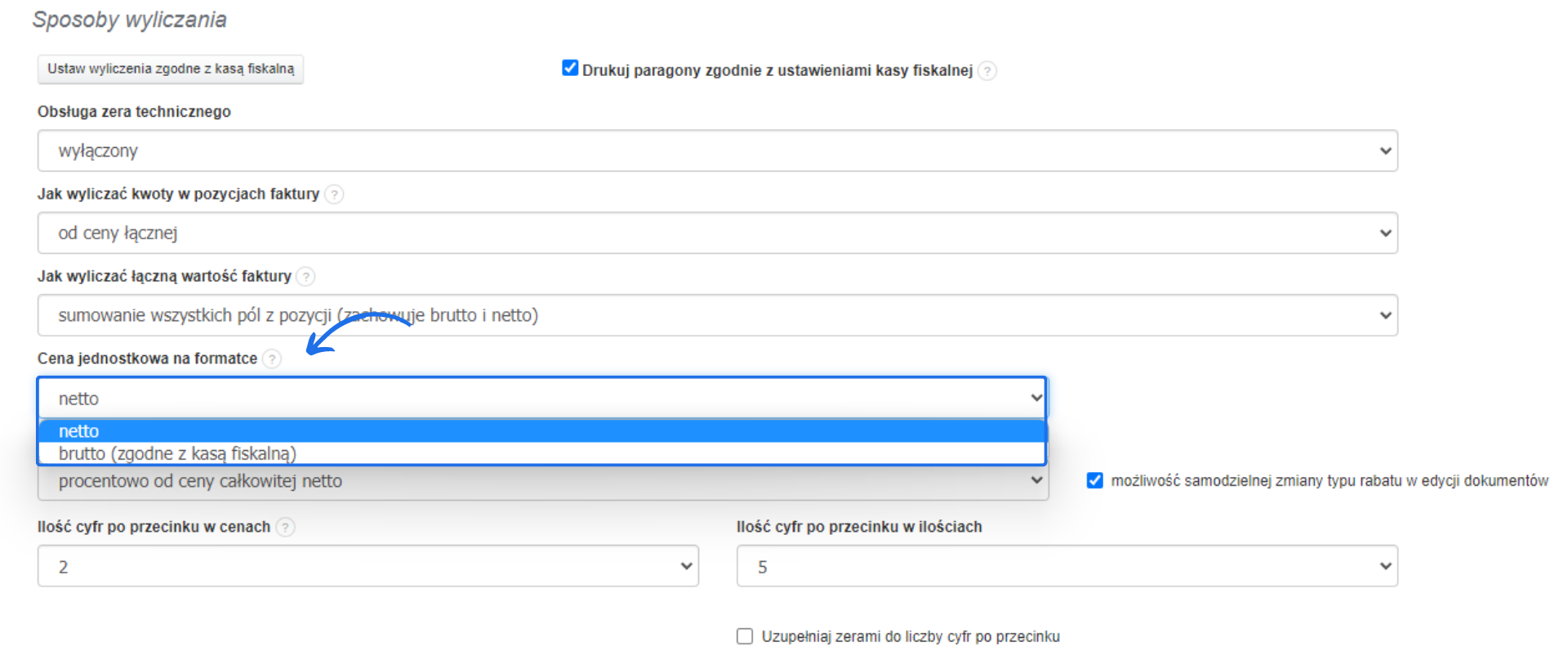
Task: Click help icon next to Drukuj paragony
Action: pyautogui.click(x=987, y=71)
